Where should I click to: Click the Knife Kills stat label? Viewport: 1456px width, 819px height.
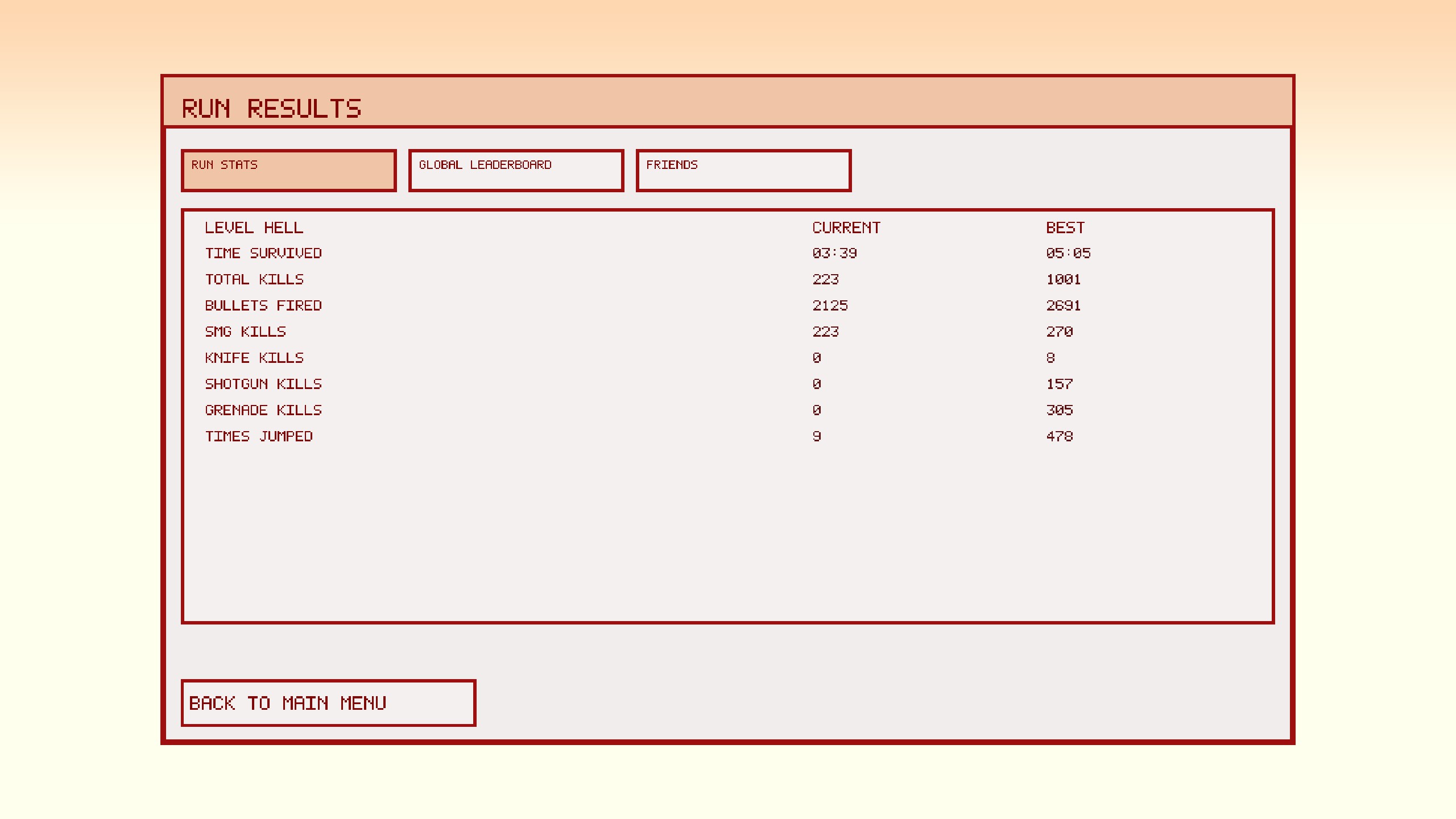pos(254,358)
